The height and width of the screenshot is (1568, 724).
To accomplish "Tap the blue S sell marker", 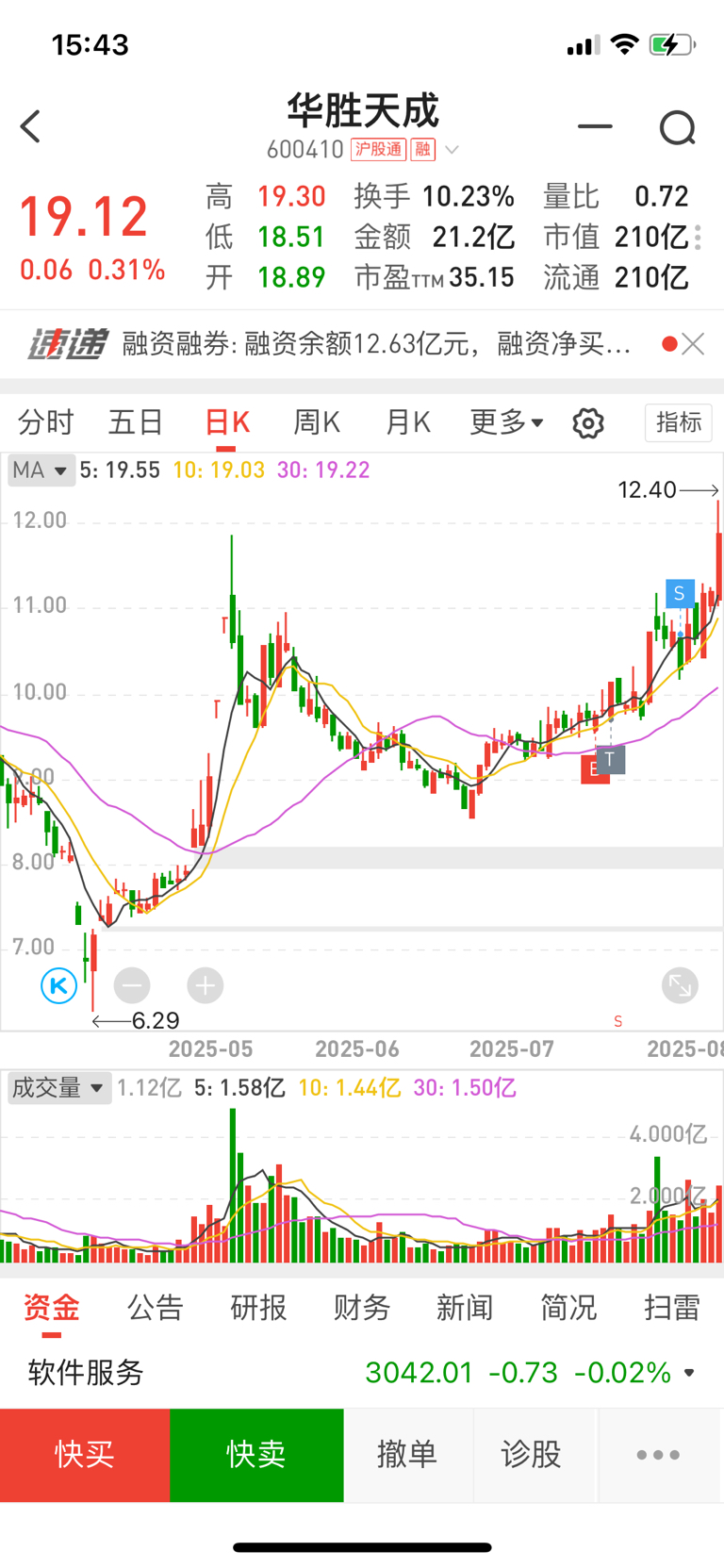I will point(680,593).
